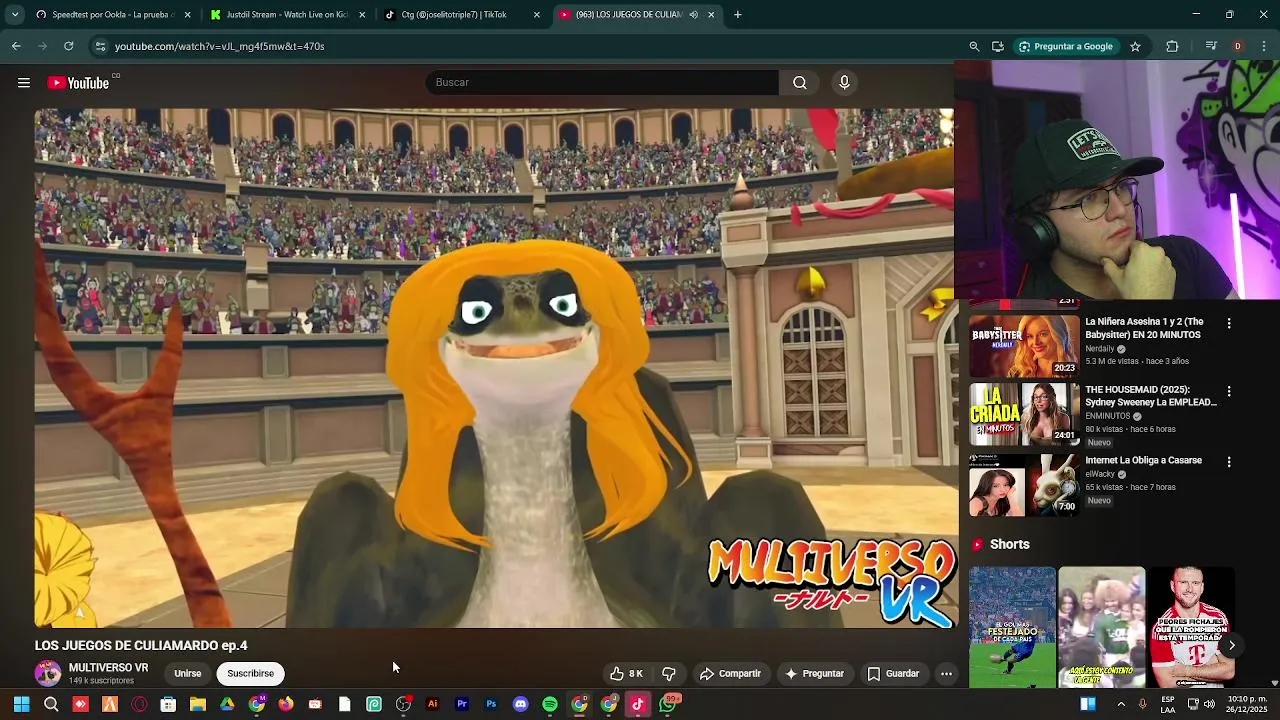The image size is (1280, 720).
Task: Switch the ESP LAA keyboard language
Action: (x=1168, y=704)
